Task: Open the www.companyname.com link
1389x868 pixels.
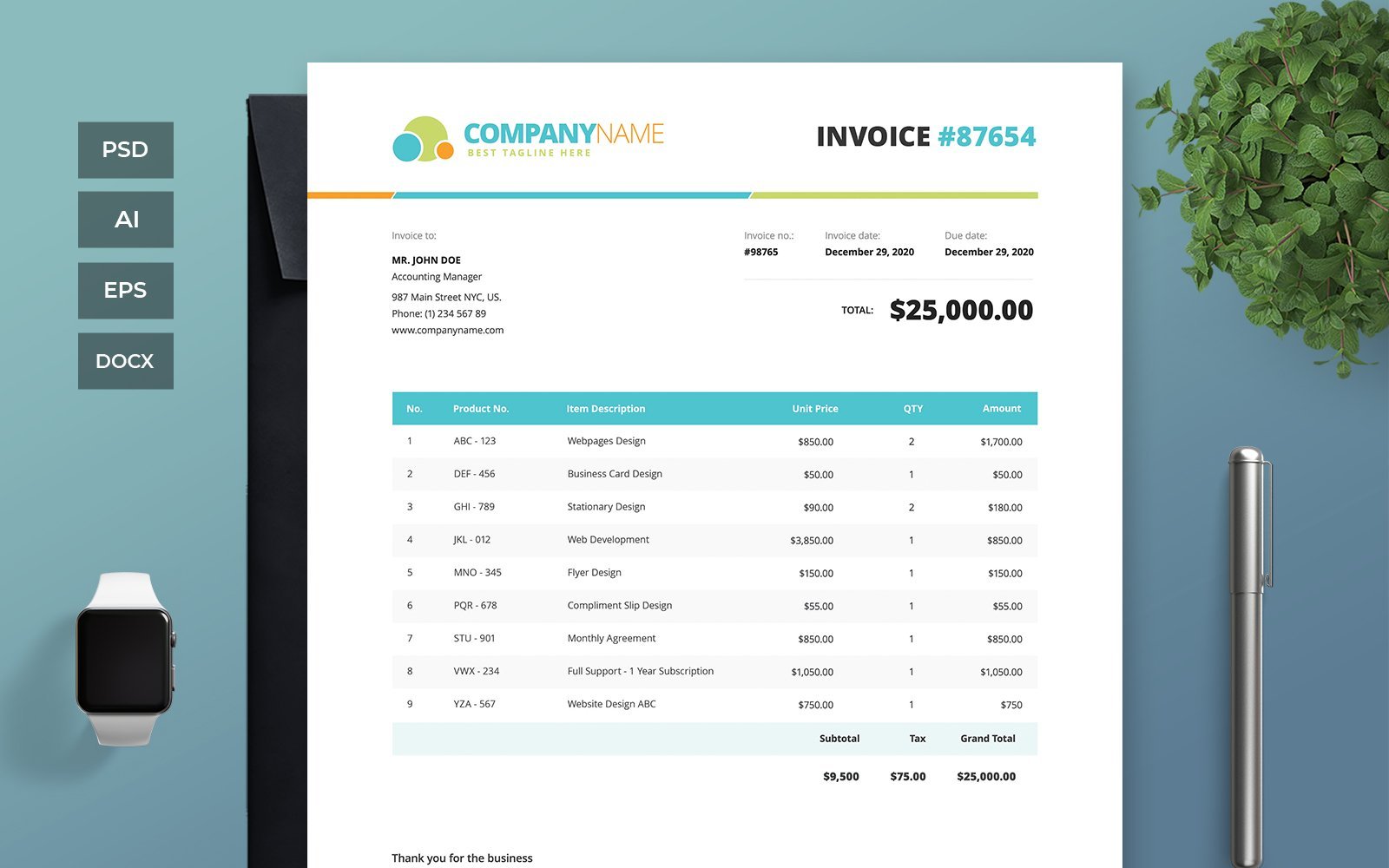Action: coord(447,330)
